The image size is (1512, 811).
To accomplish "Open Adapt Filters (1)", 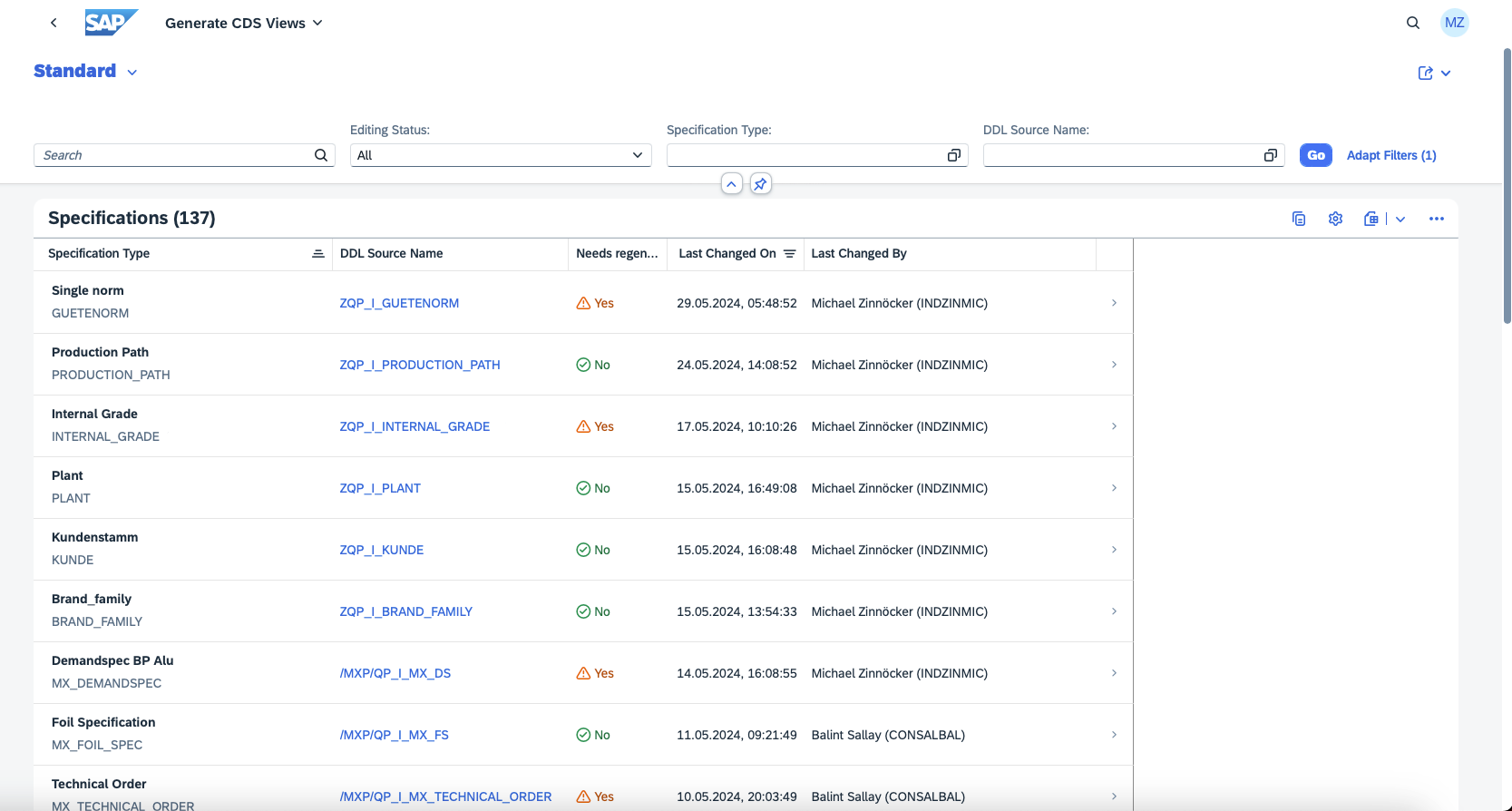I will [x=1391, y=155].
